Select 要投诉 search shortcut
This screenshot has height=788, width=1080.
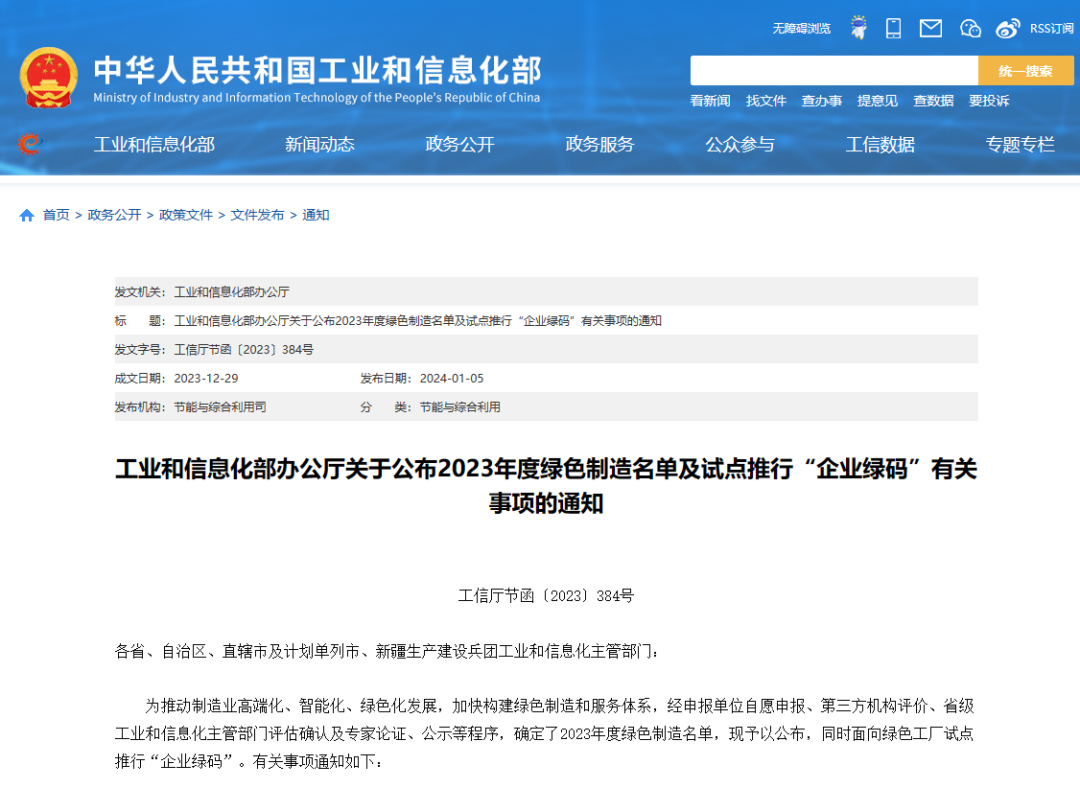click(989, 101)
